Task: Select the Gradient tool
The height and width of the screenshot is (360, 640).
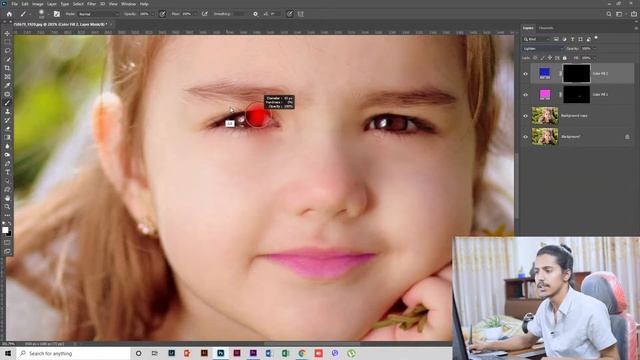Action: 7,138
